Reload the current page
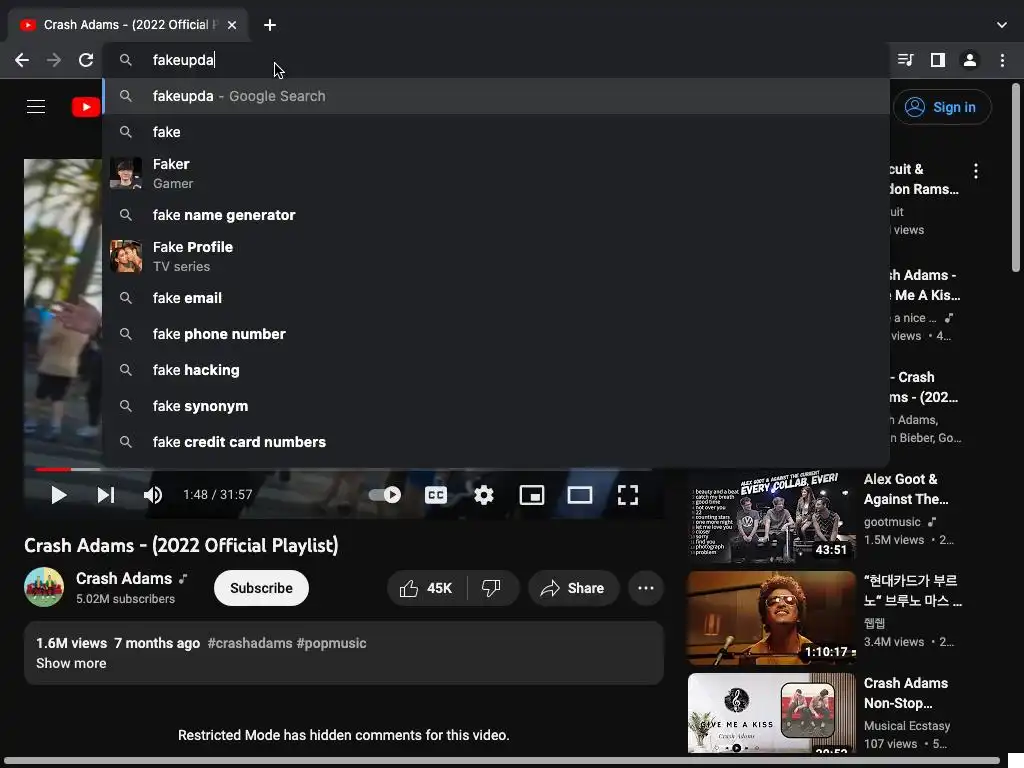1024x768 pixels. click(86, 60)
